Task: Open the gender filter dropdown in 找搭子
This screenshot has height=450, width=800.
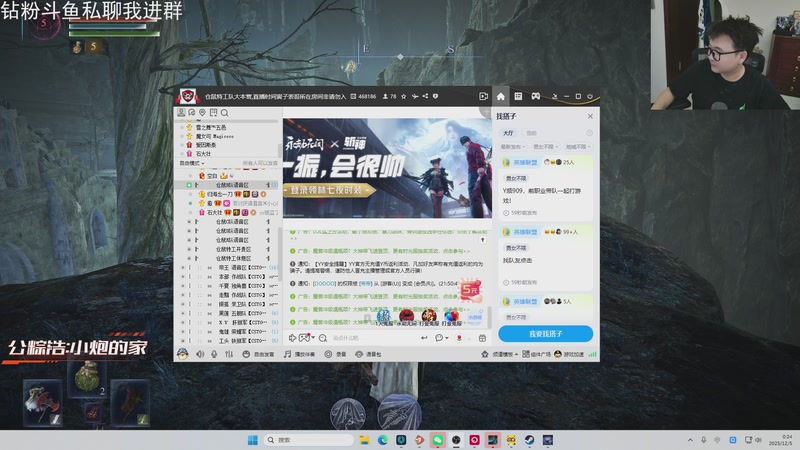Action: (545, 146)
